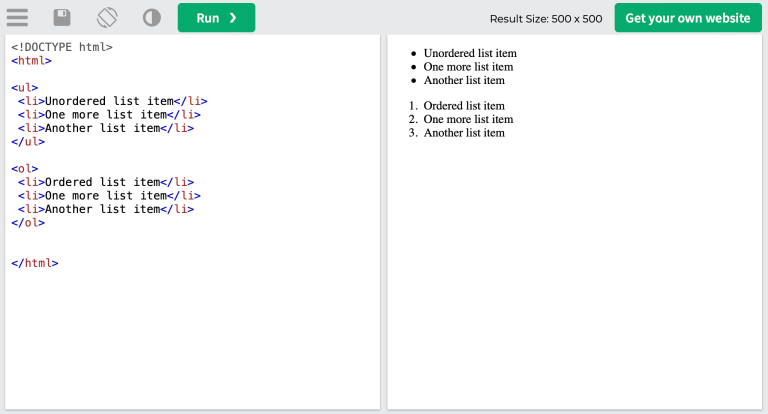Place cursor on the DOCTYPE html line

[62, 47]
